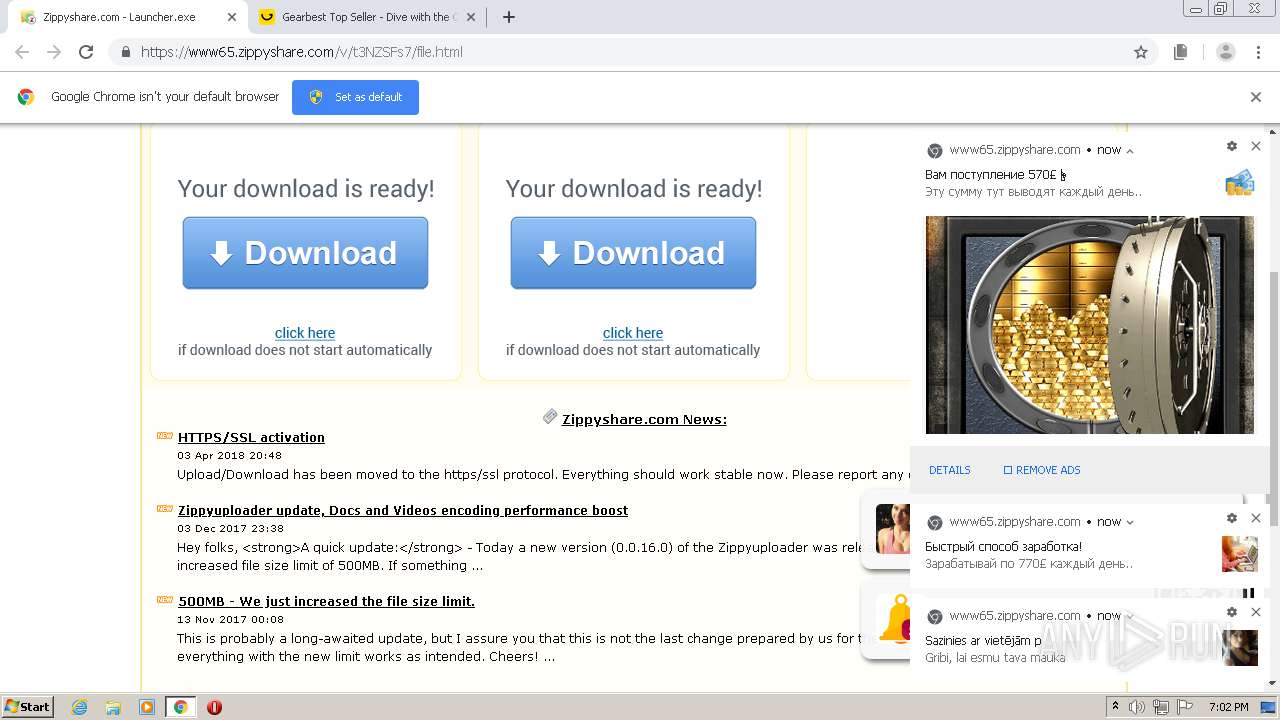Click the money icon in the top notification
The height and width of the screenshot is (720, 1280).
(x=1240, y=183)
